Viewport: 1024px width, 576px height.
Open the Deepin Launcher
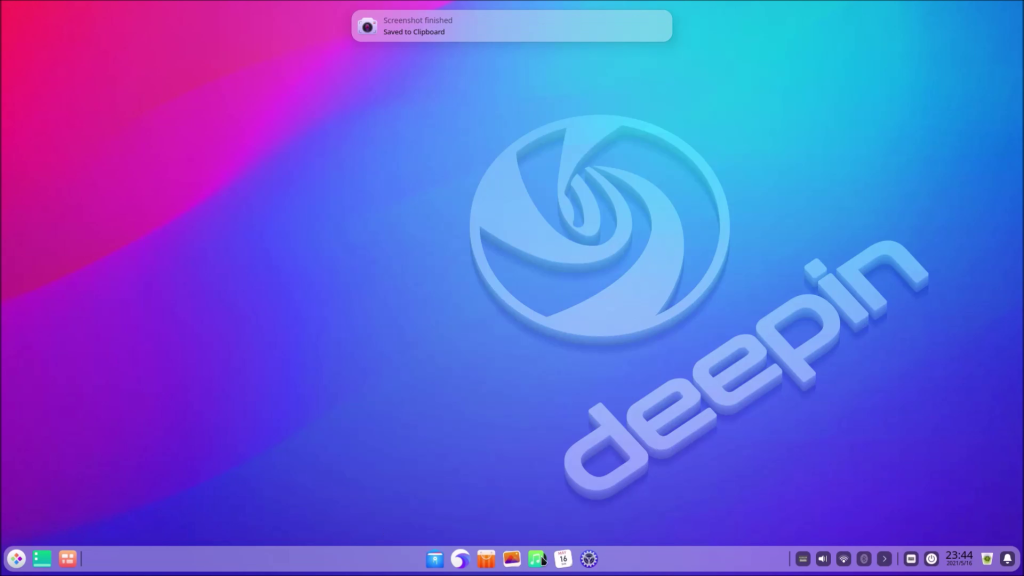[x=16, y=559]
